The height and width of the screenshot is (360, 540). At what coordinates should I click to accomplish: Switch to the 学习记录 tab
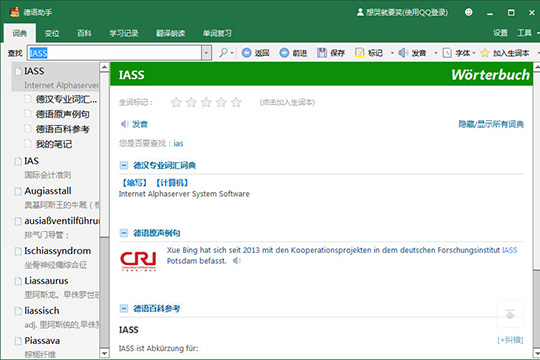click(124, 33)
